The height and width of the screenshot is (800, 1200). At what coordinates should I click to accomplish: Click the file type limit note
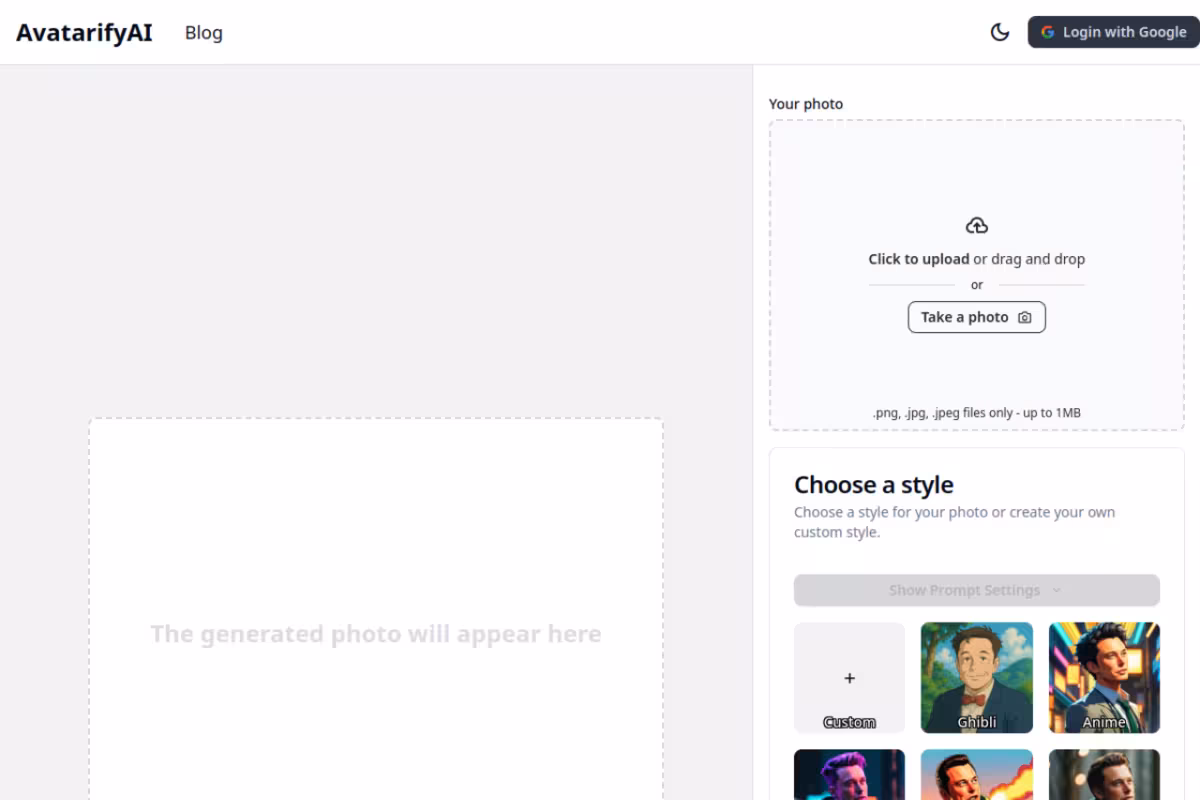pos(977,412)
